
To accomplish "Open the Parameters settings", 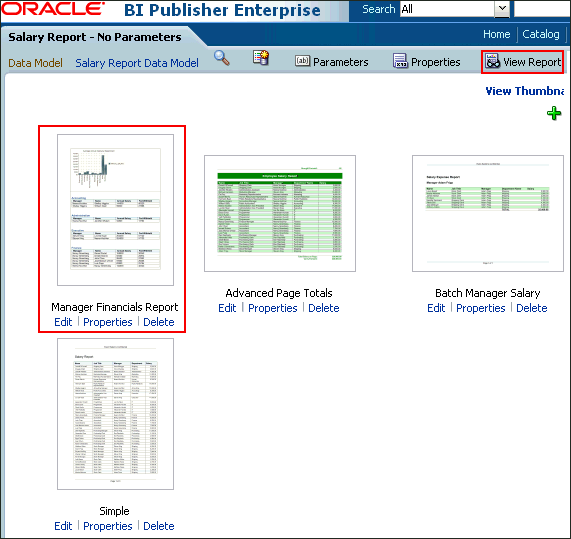I will (x=332, y=62).
